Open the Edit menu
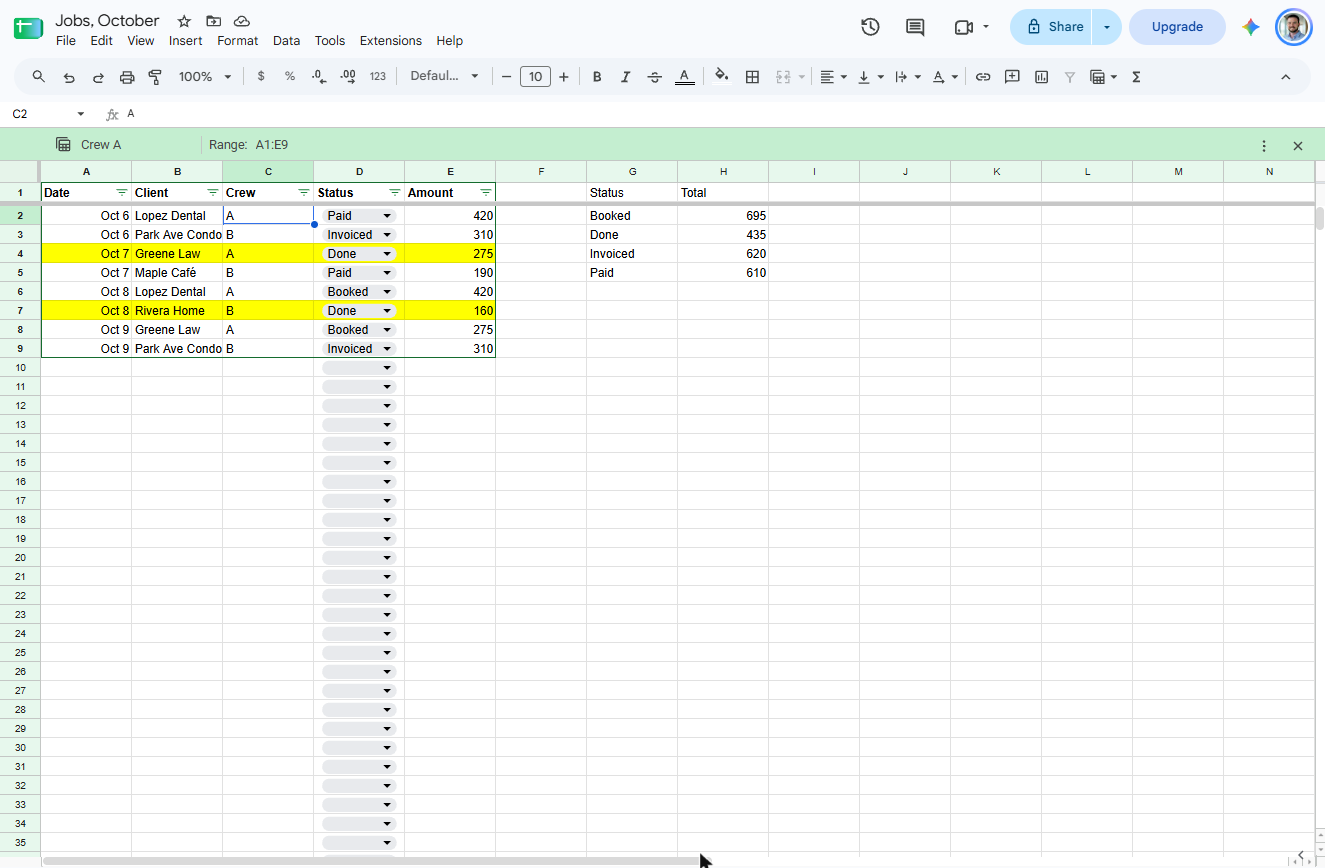Screen dimensions: 1325x868 [x=101, y=41]
